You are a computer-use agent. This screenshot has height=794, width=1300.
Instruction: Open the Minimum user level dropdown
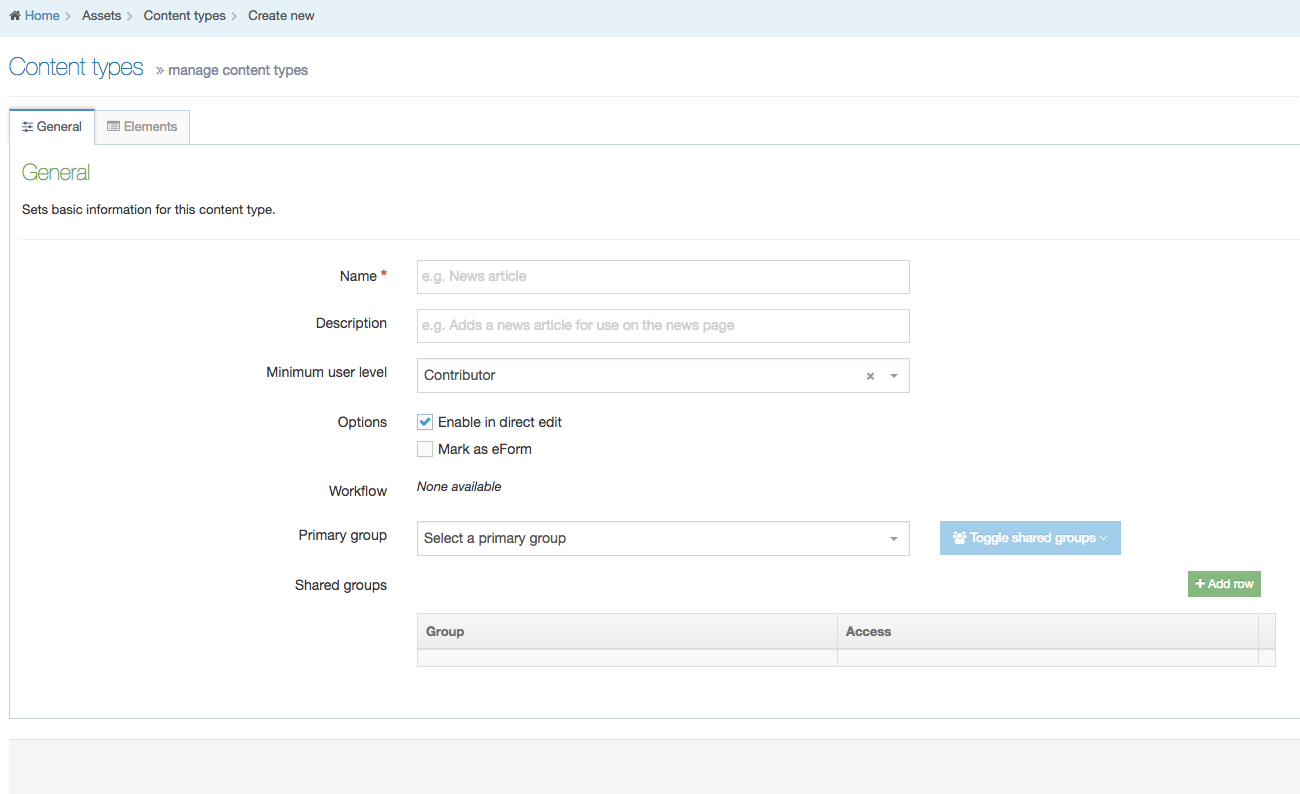pyautogui.click(x=893, y=375)
